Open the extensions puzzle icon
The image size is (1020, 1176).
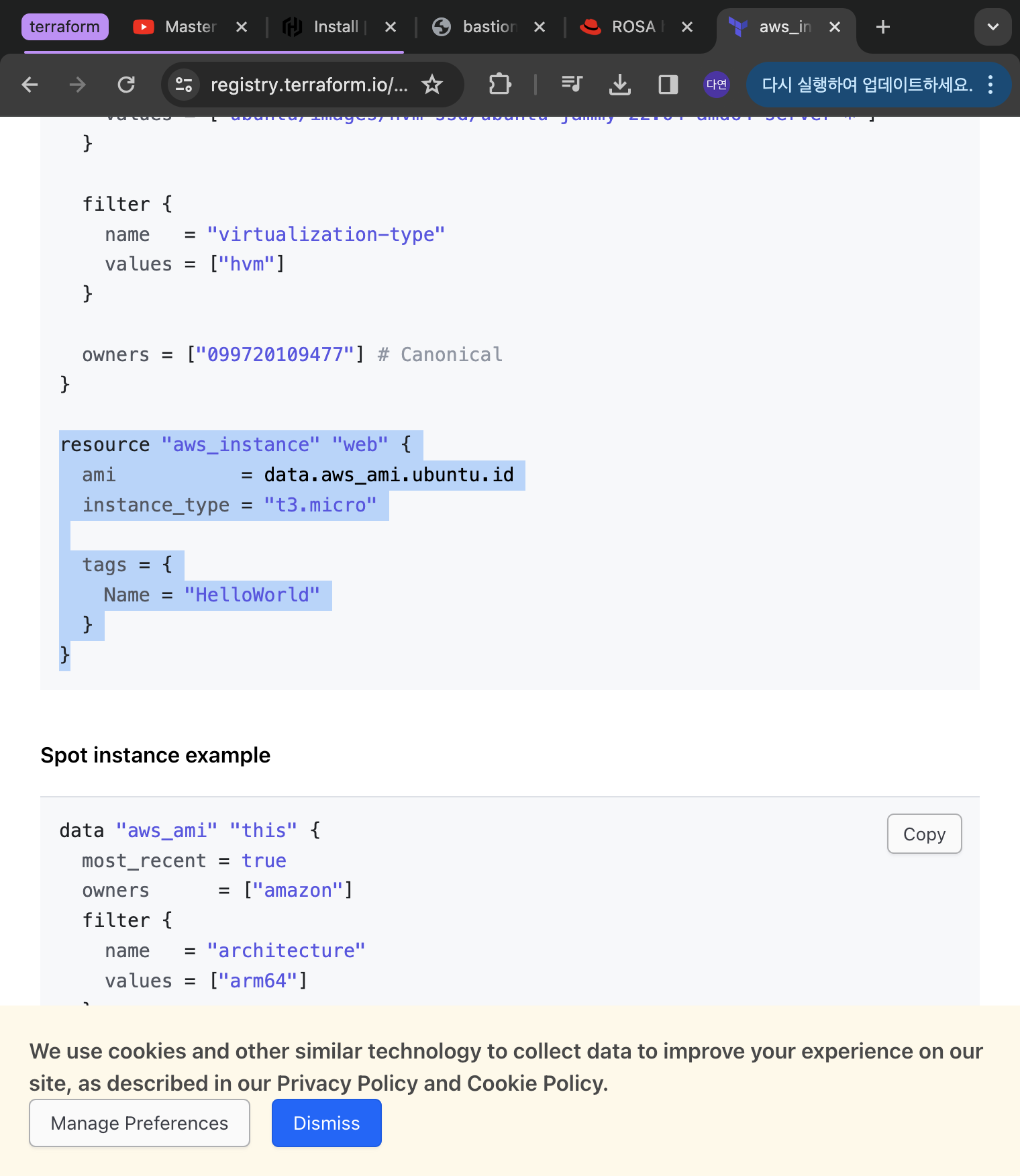[500, 85]
